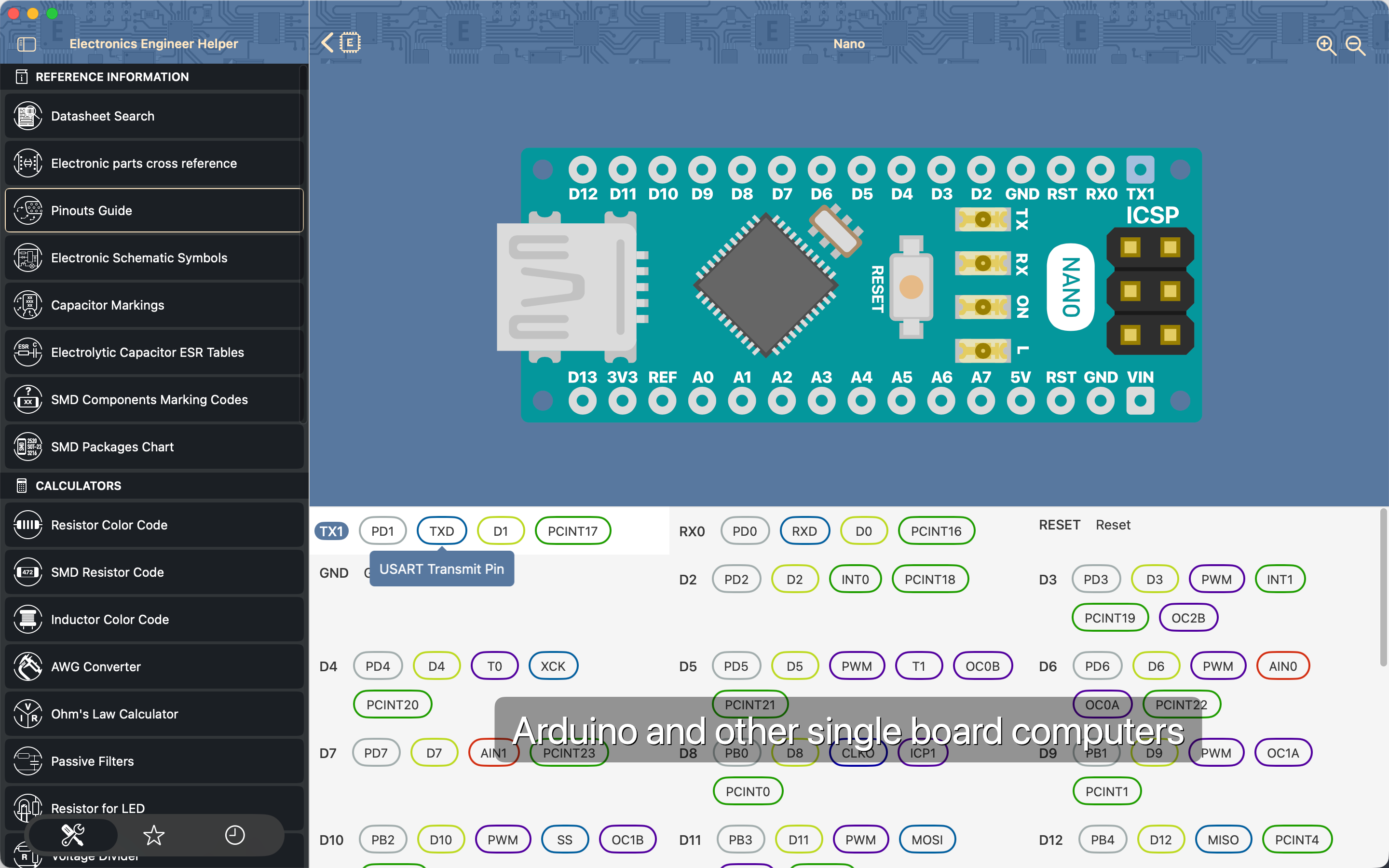Image resolution: width=1389 pixels, height=868 pixels.
Task: Click the Nano page title
Action: 849,43
